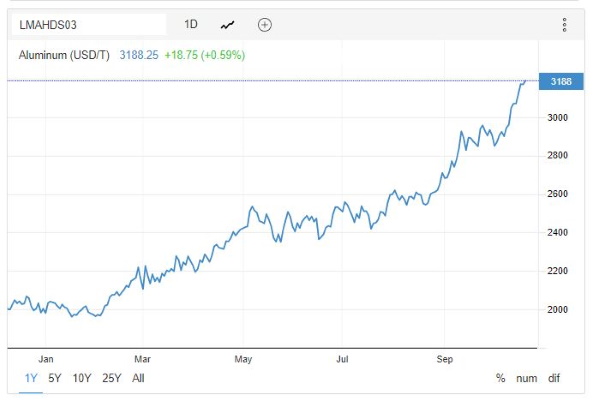
Task: Switch to the 1Y time range
Action: [31, 378]
